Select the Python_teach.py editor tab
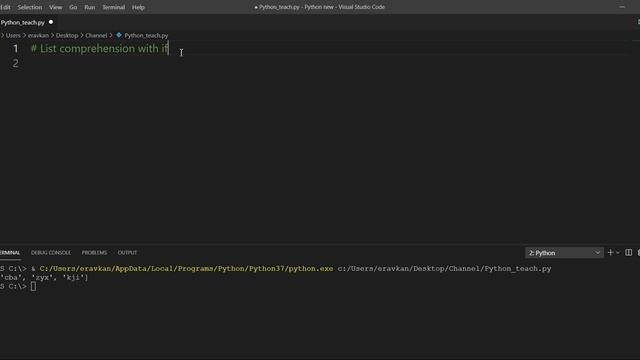This screenshot has width=640, height=360. click(22, 22)
